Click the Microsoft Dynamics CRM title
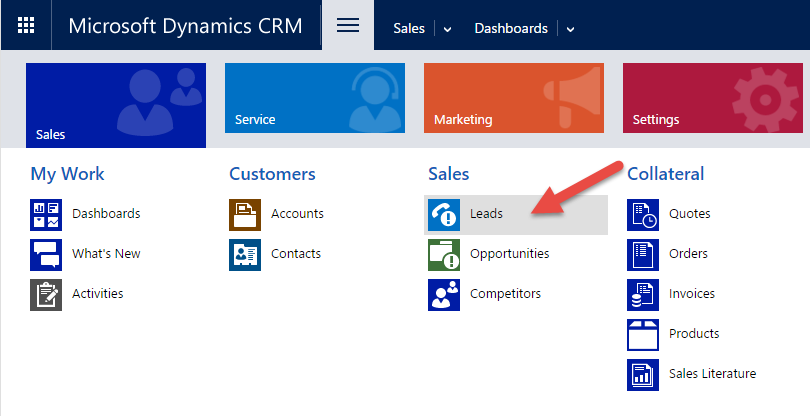Viewport: 810px width, 416px height. [x=185, y=26]
